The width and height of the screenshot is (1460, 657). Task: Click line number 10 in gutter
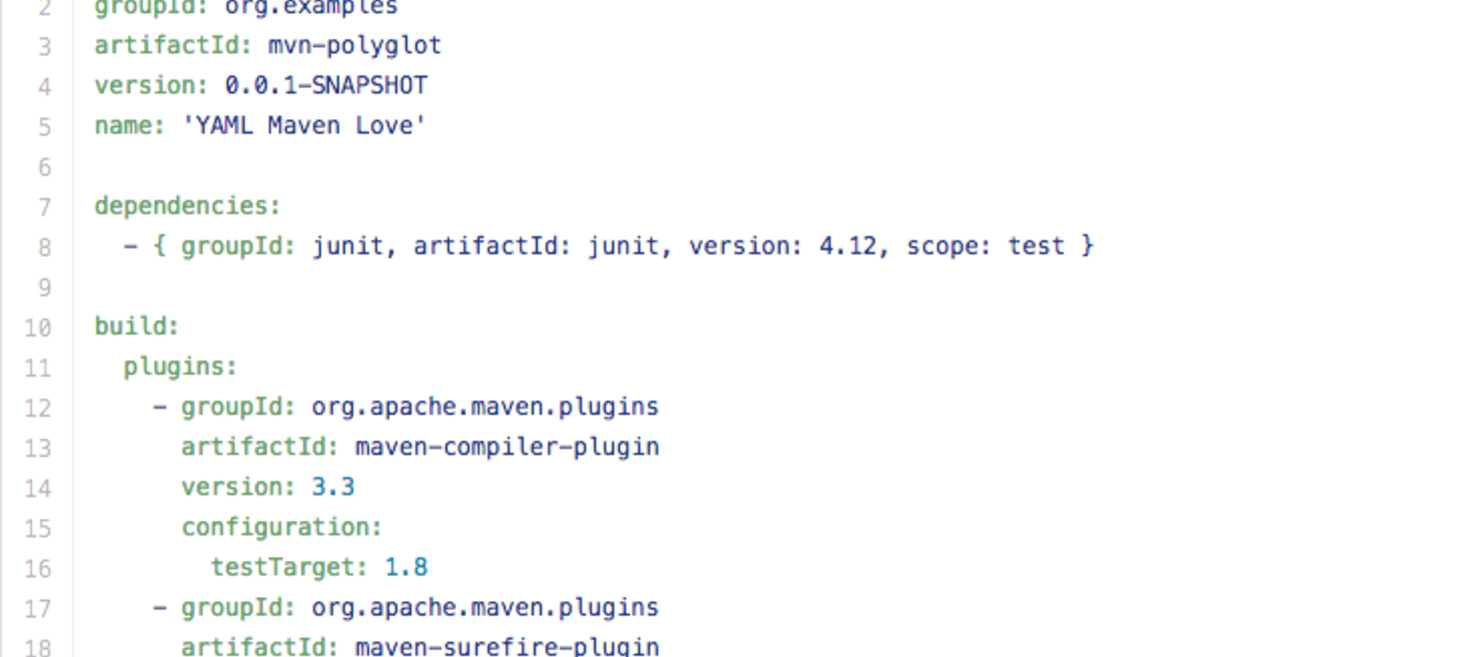[37, 328]
